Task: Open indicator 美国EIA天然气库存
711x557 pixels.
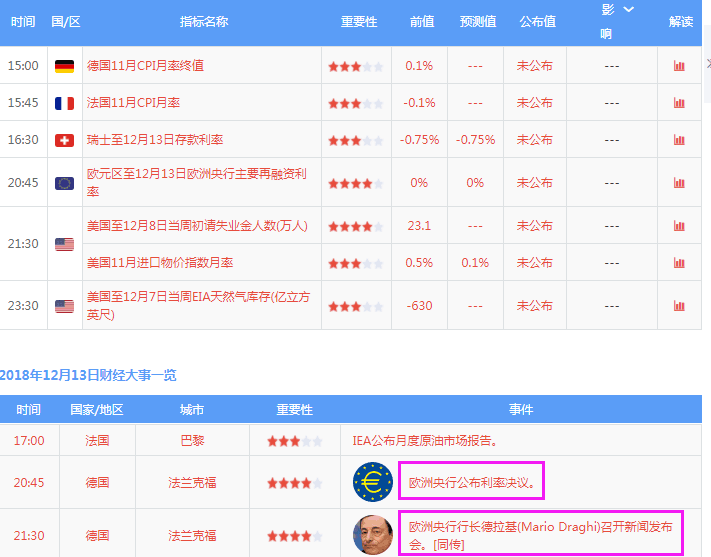Action: pyautogui.click(x=199, y=305)
